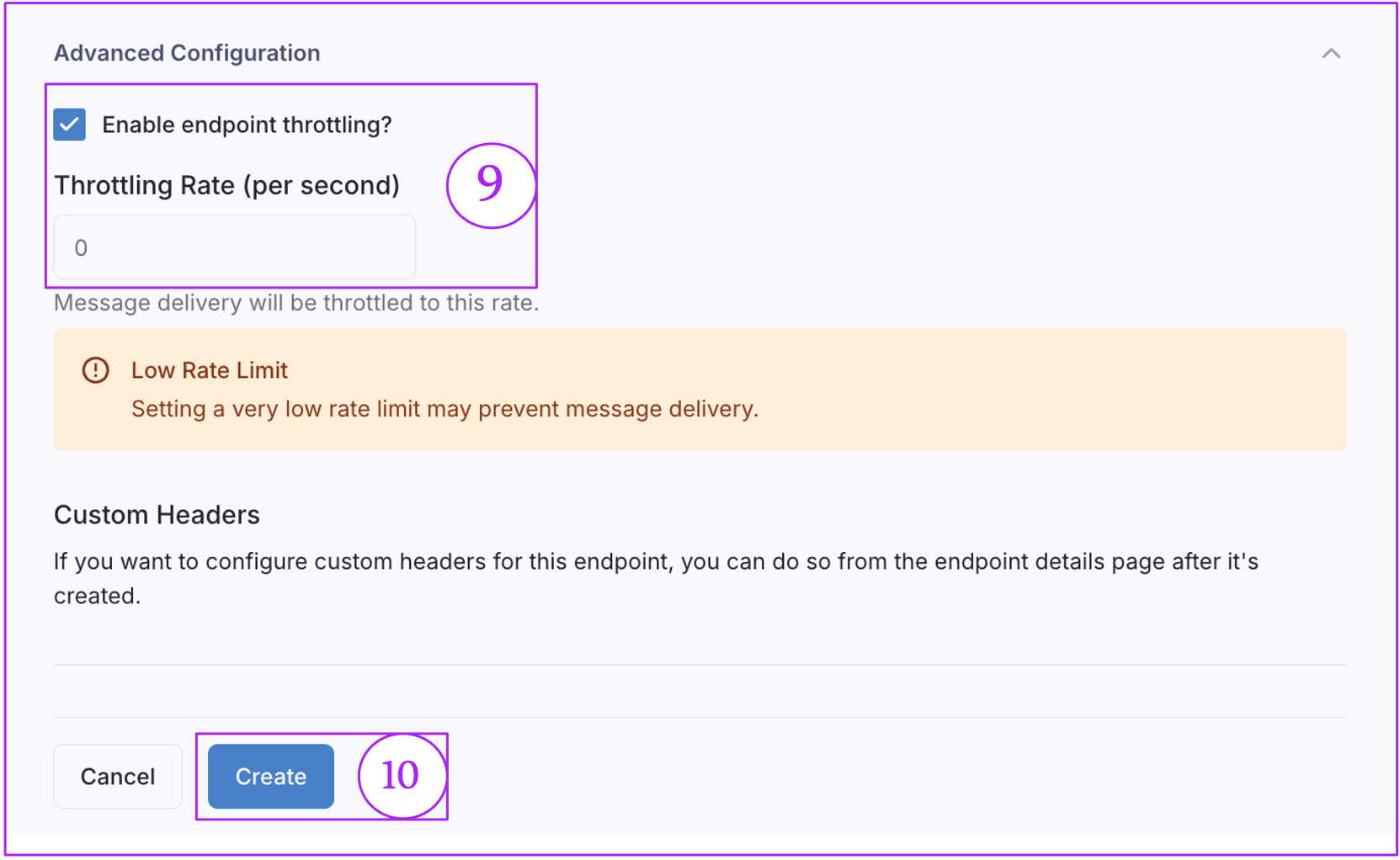Select the 0 placeholder in rate field
This screenshot has height=860, width=1400.
(x=81, y=248)
